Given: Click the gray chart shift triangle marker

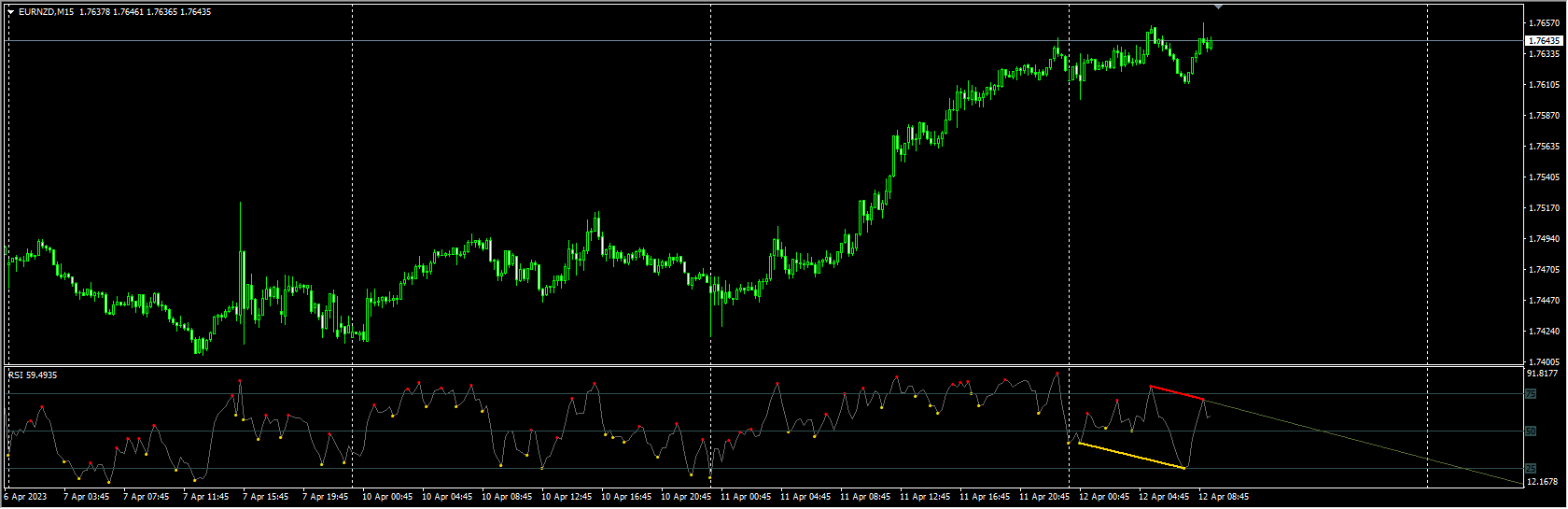Looking at the screenshot, I should point(1218,7).
